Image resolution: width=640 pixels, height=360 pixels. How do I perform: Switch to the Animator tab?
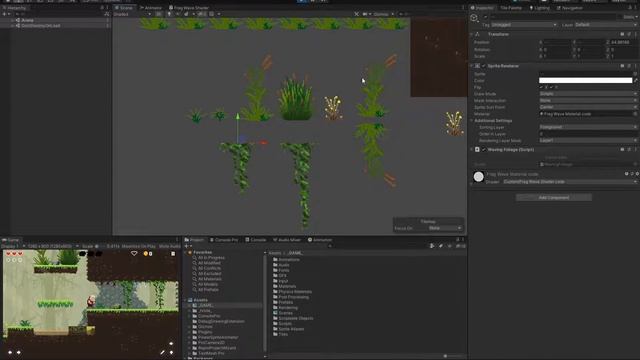click(151, 8)
